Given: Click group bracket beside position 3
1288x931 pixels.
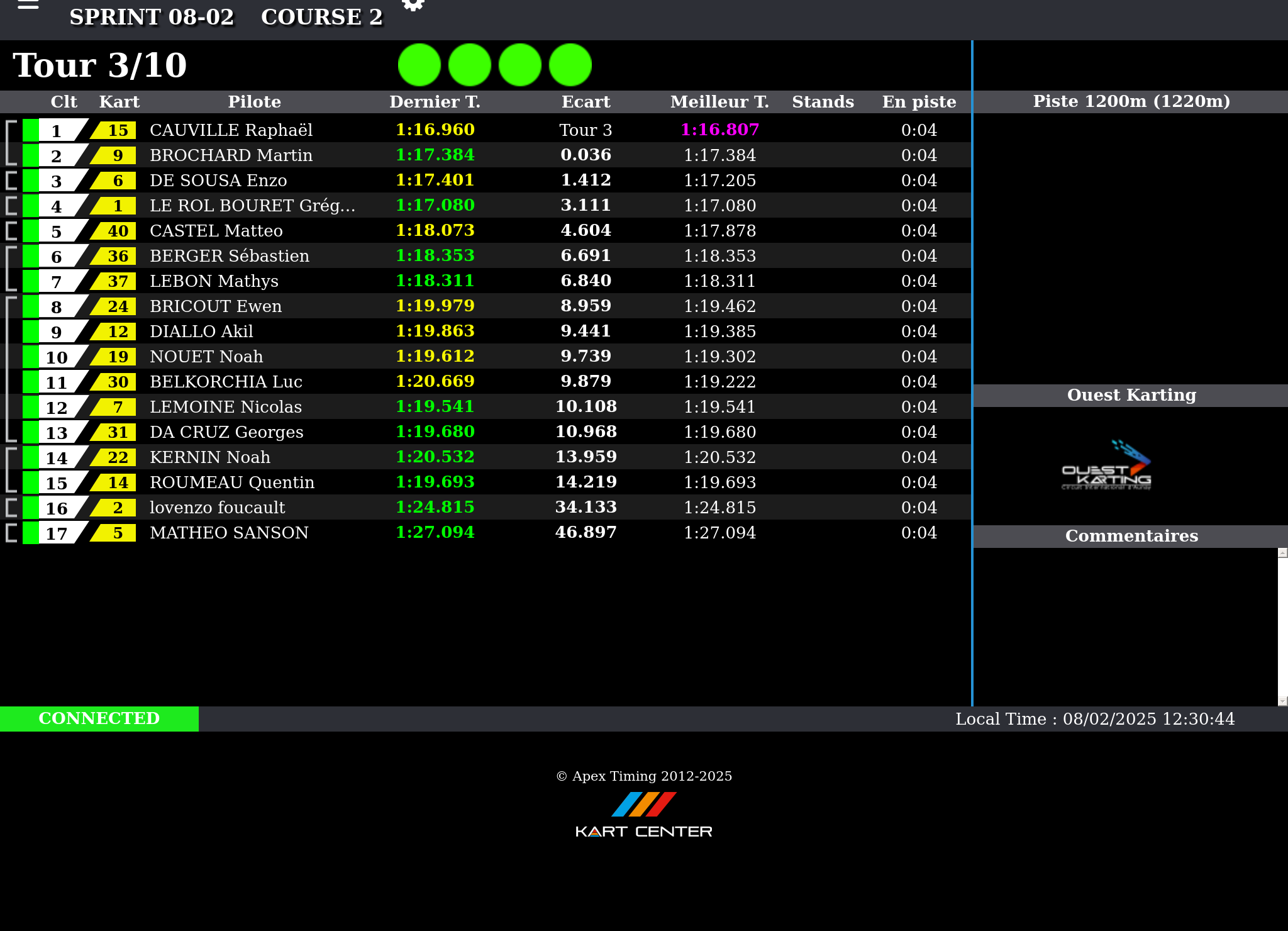Looking at the screenshot, I should coord(11,181).
